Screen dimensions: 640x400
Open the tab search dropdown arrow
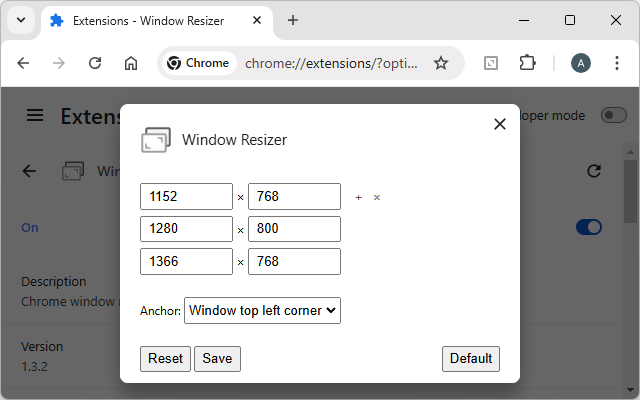pyautogui.click(x=21, y=20)
